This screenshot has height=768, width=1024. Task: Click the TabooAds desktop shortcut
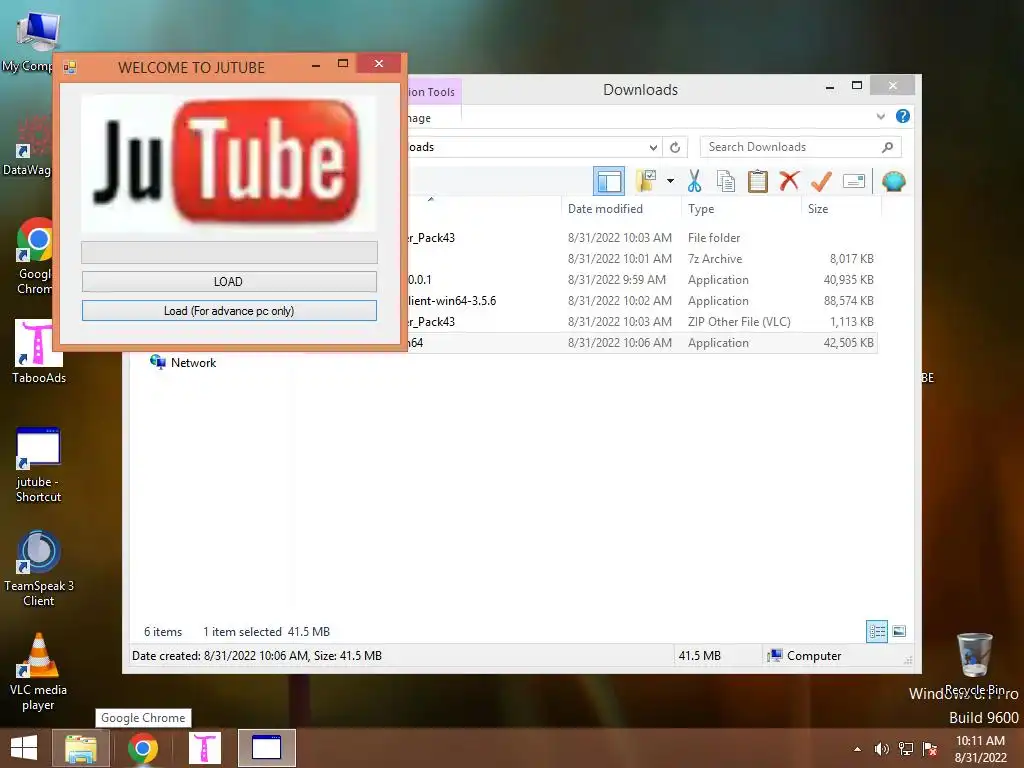click(x=39, y=351)
